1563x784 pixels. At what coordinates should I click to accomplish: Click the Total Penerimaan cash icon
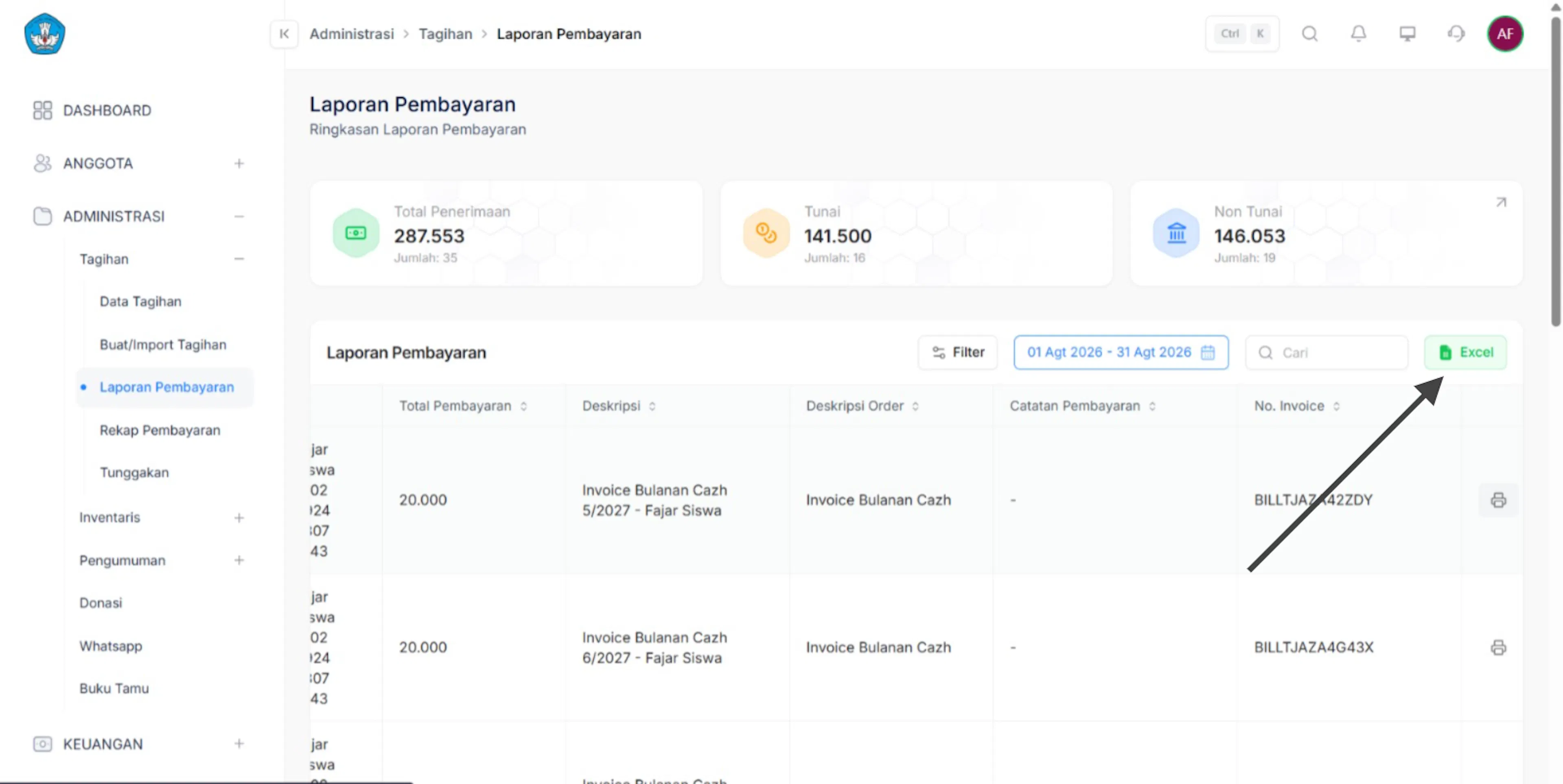(356, 233)
